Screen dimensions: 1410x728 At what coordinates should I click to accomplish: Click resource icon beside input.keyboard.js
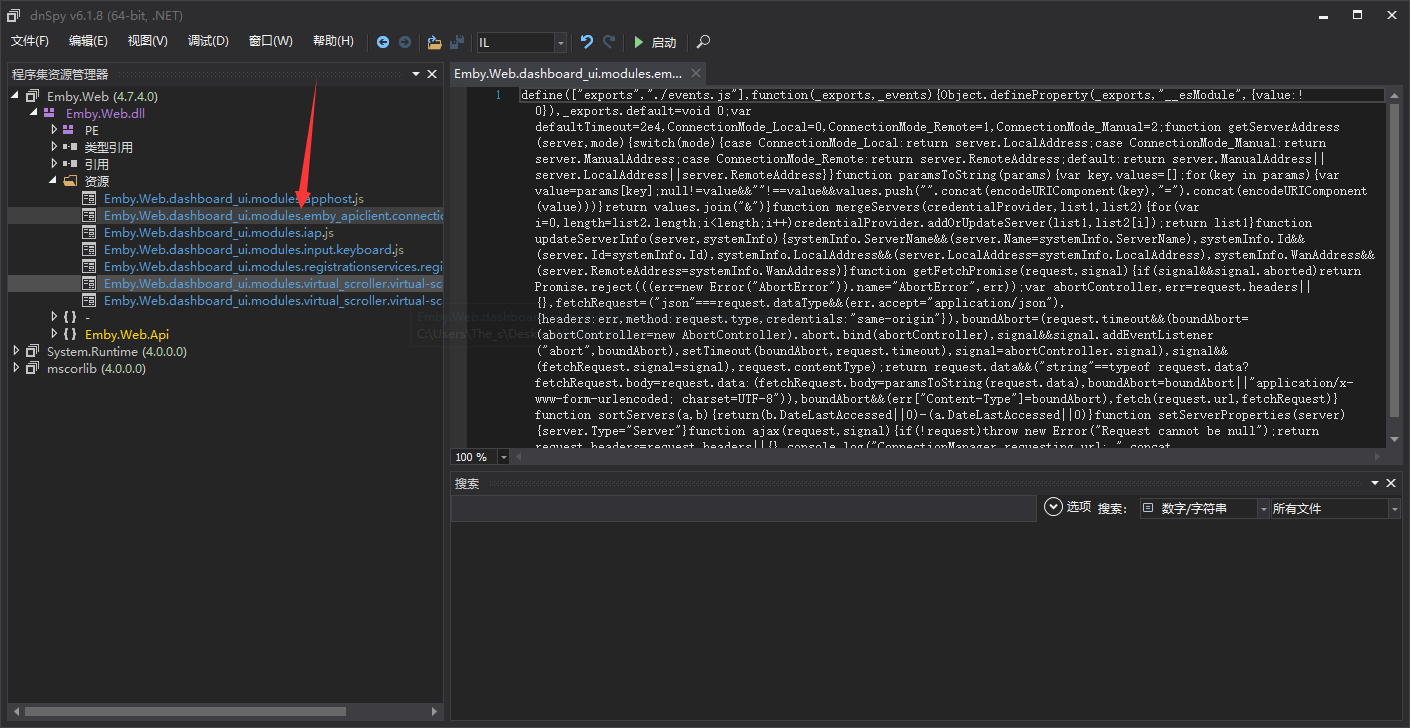click(x=89, y=249)
